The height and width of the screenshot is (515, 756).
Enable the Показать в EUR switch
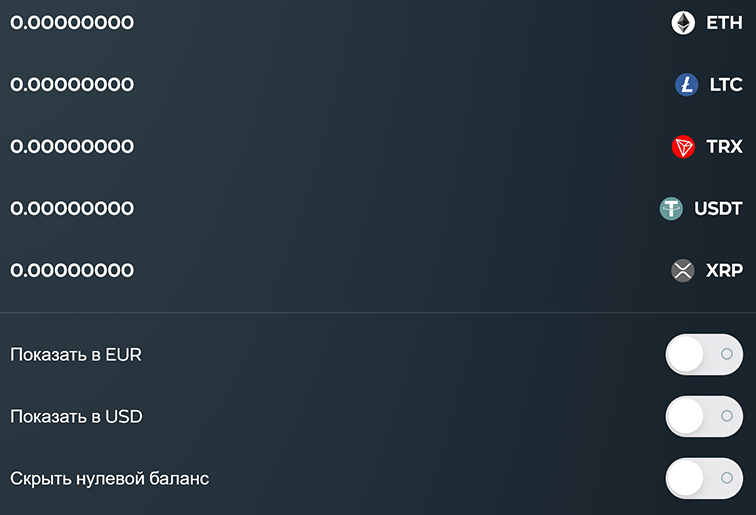(x=704, y=354)
